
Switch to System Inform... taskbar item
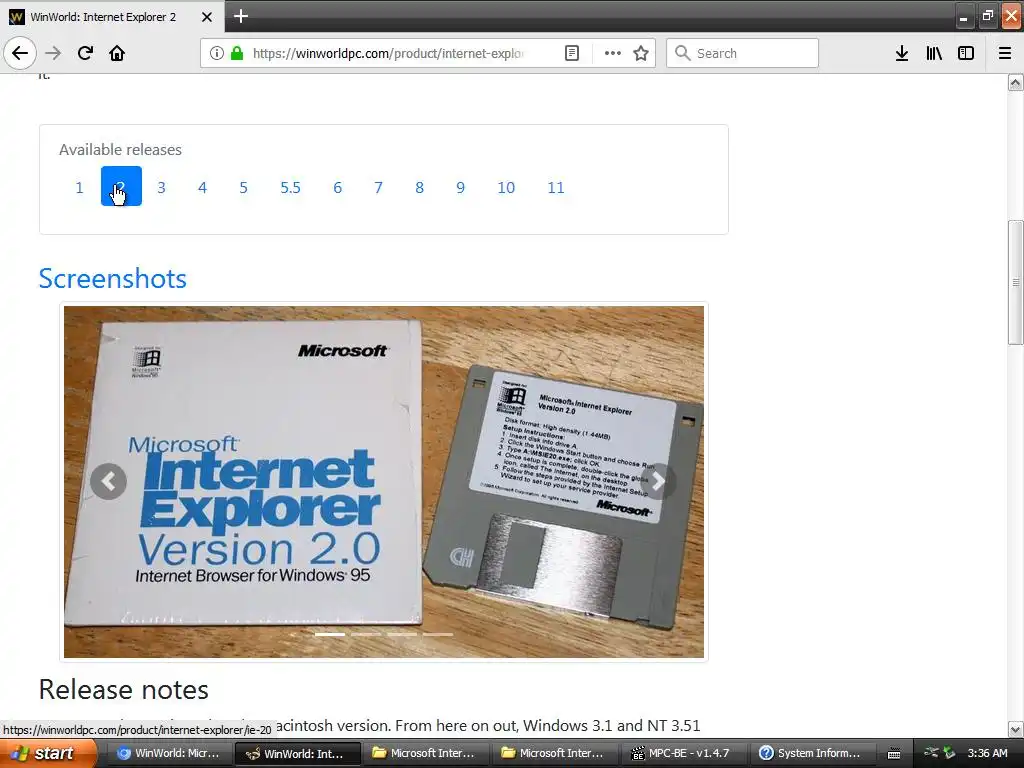pyautogui.click(x=812, y=753)
